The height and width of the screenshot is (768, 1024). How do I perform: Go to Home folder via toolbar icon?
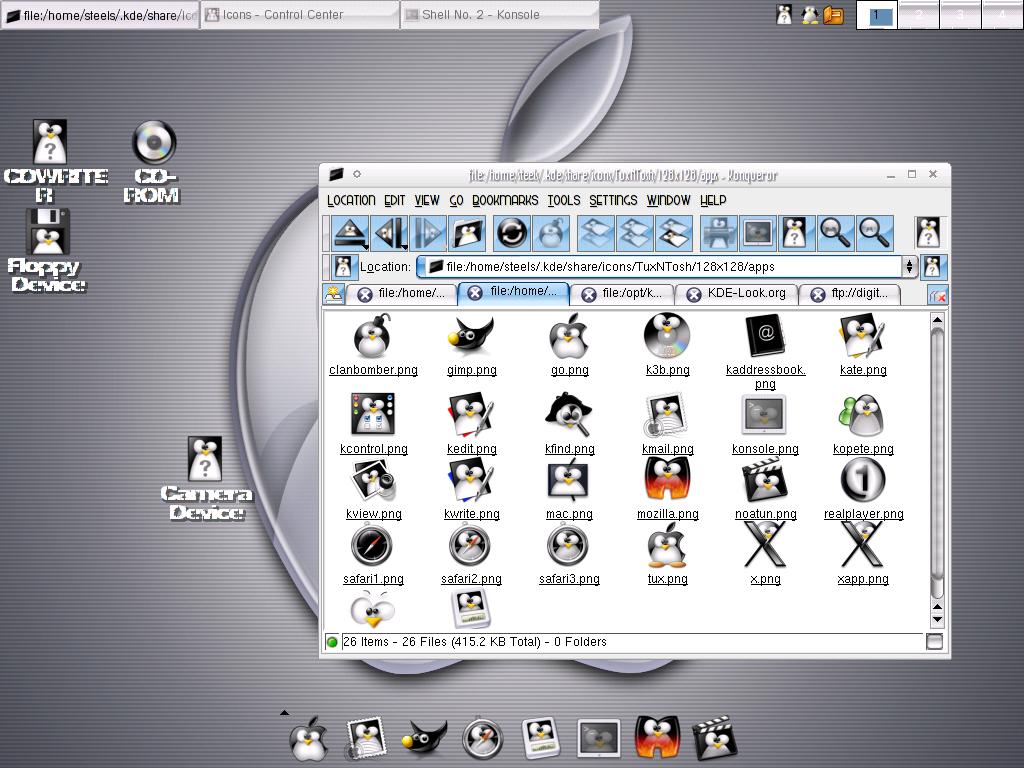tap(467, 232)
